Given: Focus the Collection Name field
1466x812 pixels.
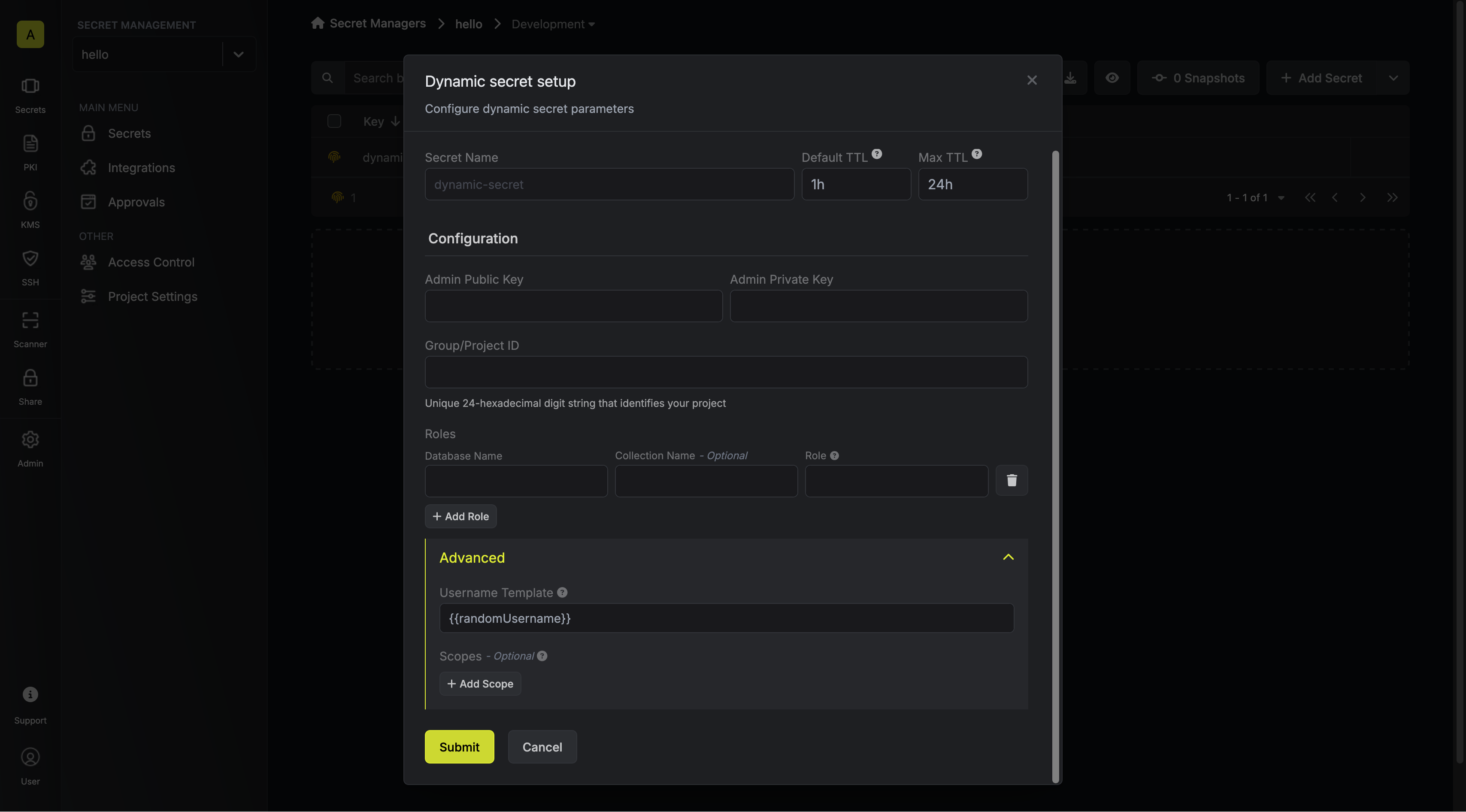Looking at the screenshot, I should (x=706, y=481).
